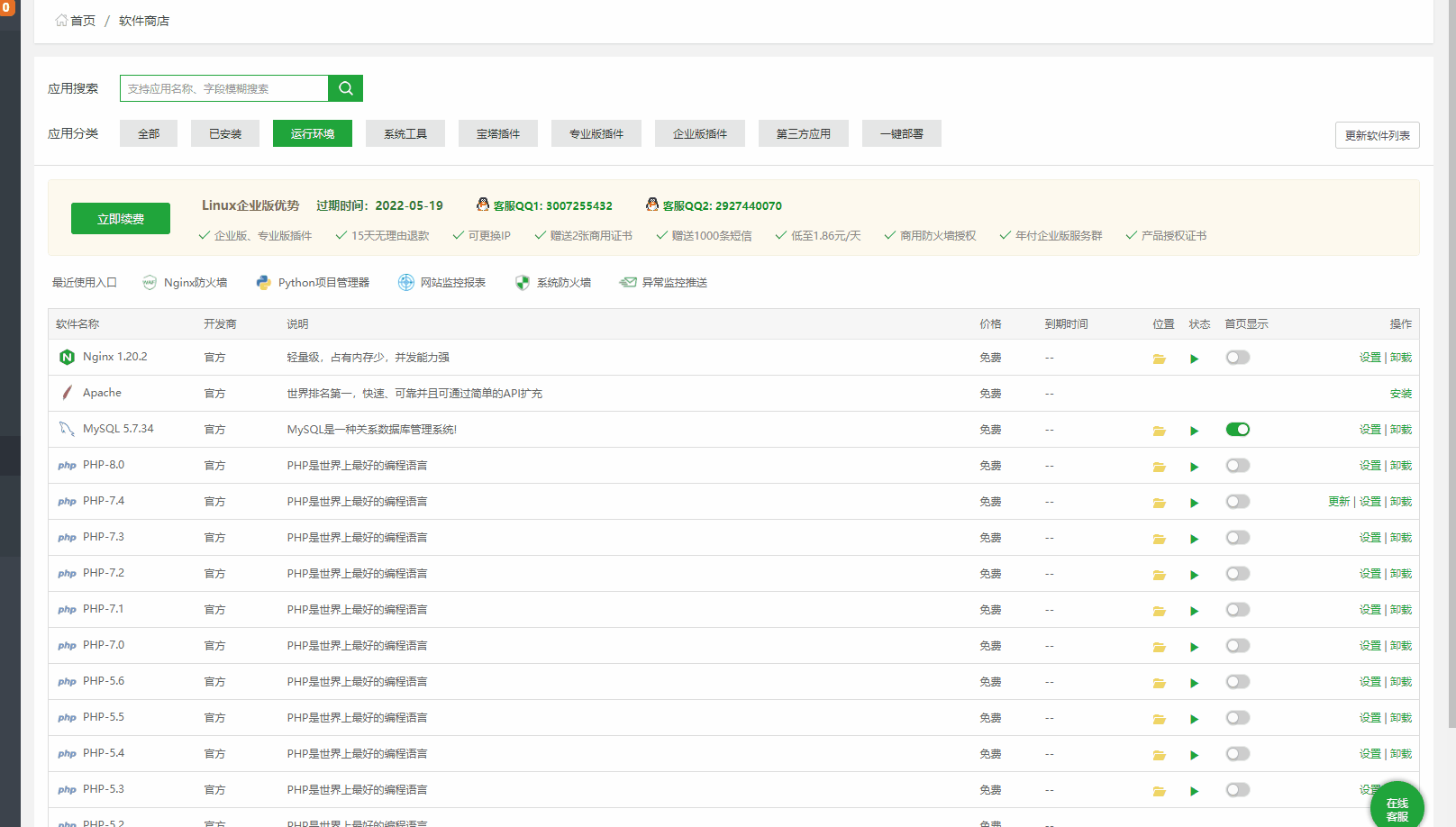
Task: Click the application search input field
Action: click(223, 88)
